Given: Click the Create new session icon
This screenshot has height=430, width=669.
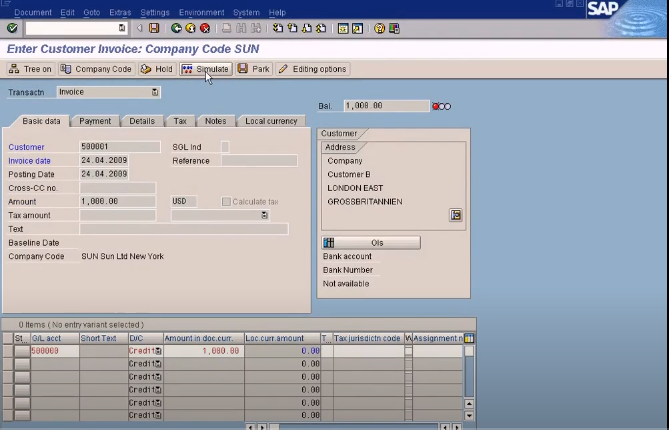Looking at the screenshot, I should pos(343,28).
